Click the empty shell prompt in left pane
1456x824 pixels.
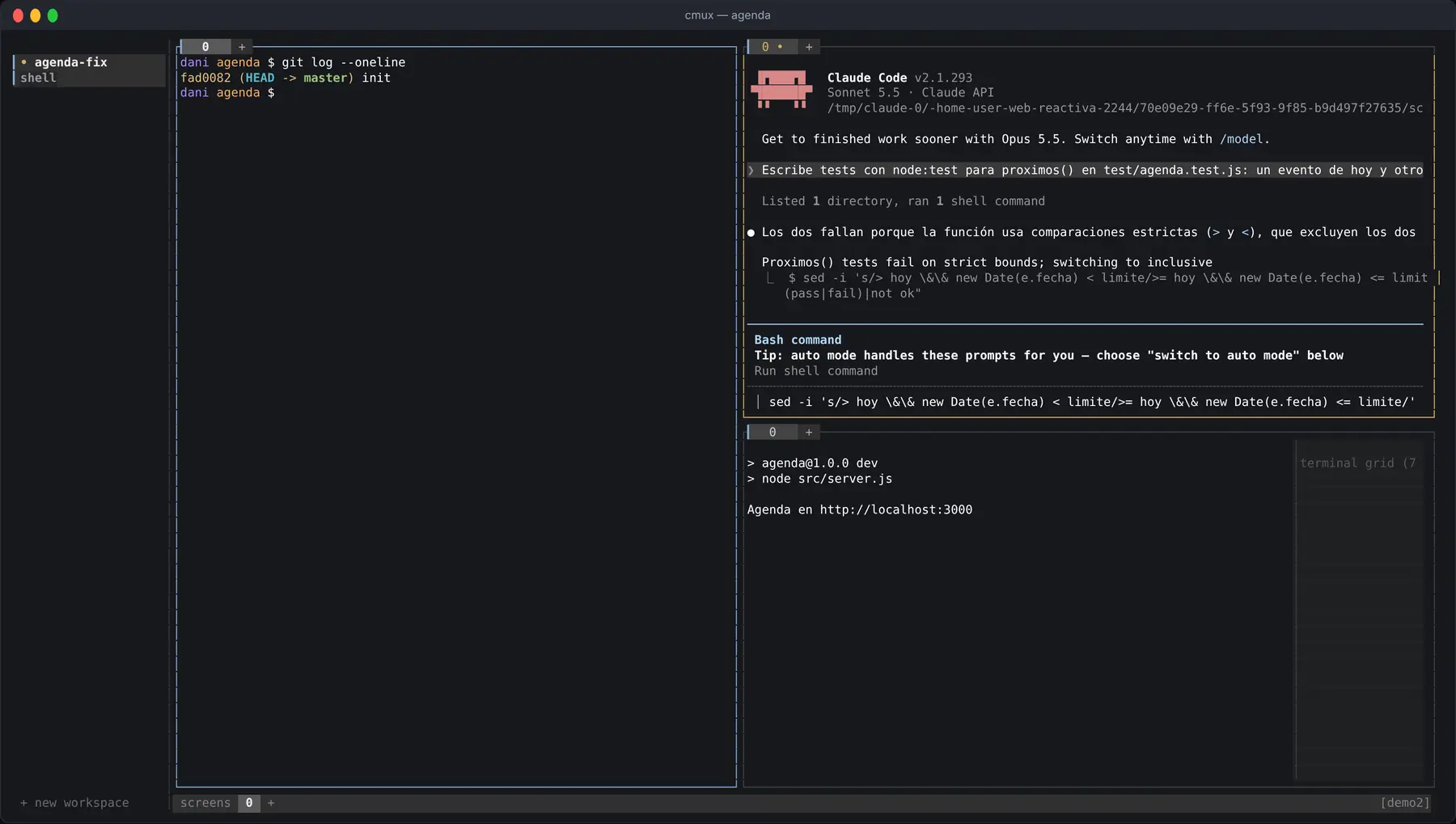pos(227,93)
